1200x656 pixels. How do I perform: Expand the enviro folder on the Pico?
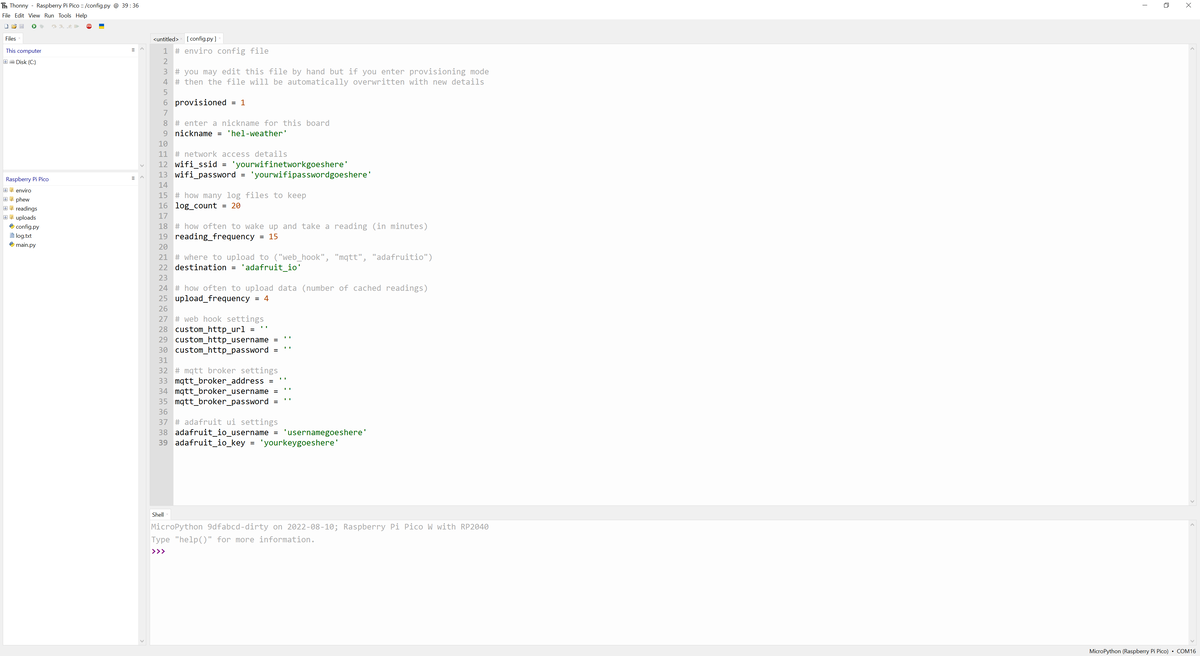click(x=6, y=190)
